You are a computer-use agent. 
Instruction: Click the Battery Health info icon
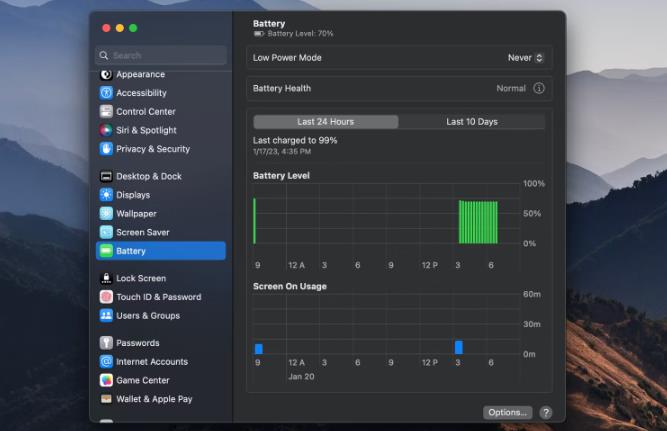click(x=539, y=88)
